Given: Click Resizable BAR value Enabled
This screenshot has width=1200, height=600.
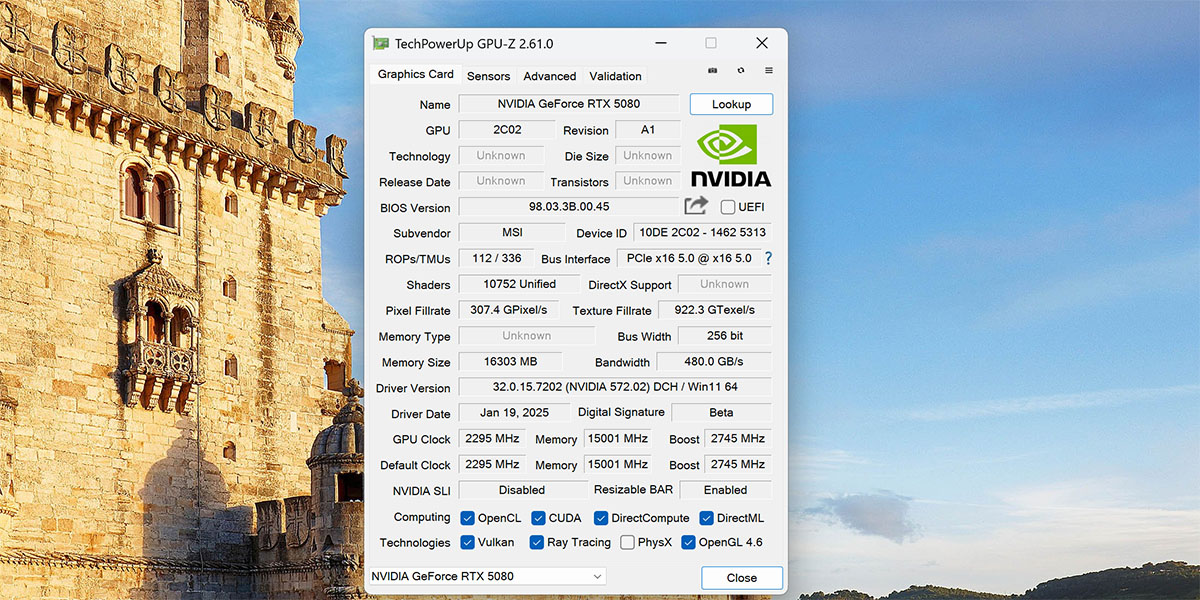Looking at the screenshot, I should [725, 490].
